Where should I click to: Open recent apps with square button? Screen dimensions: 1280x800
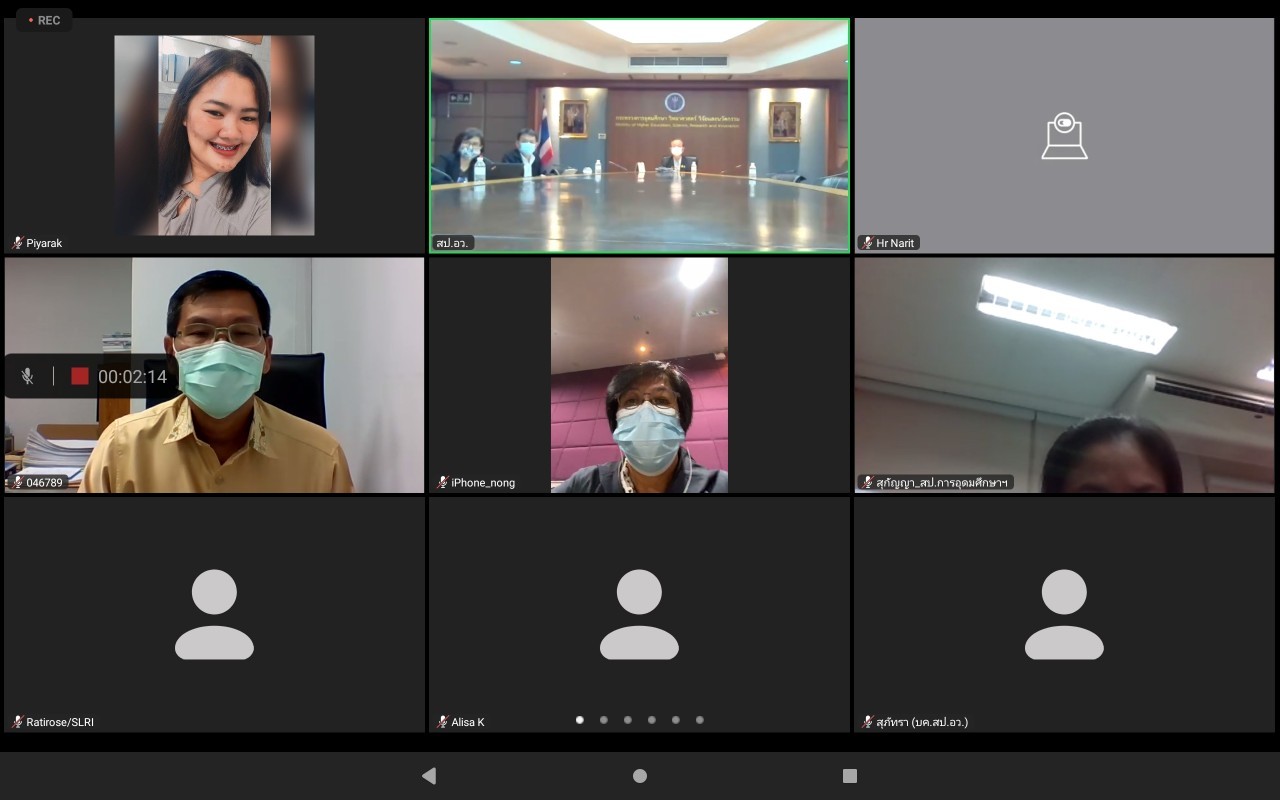point(850,776)
